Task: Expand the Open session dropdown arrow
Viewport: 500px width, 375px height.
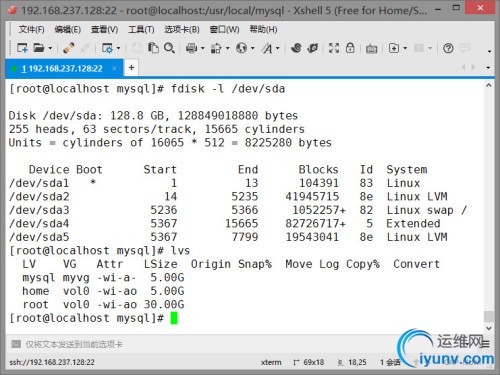Action: pos(50,49)
